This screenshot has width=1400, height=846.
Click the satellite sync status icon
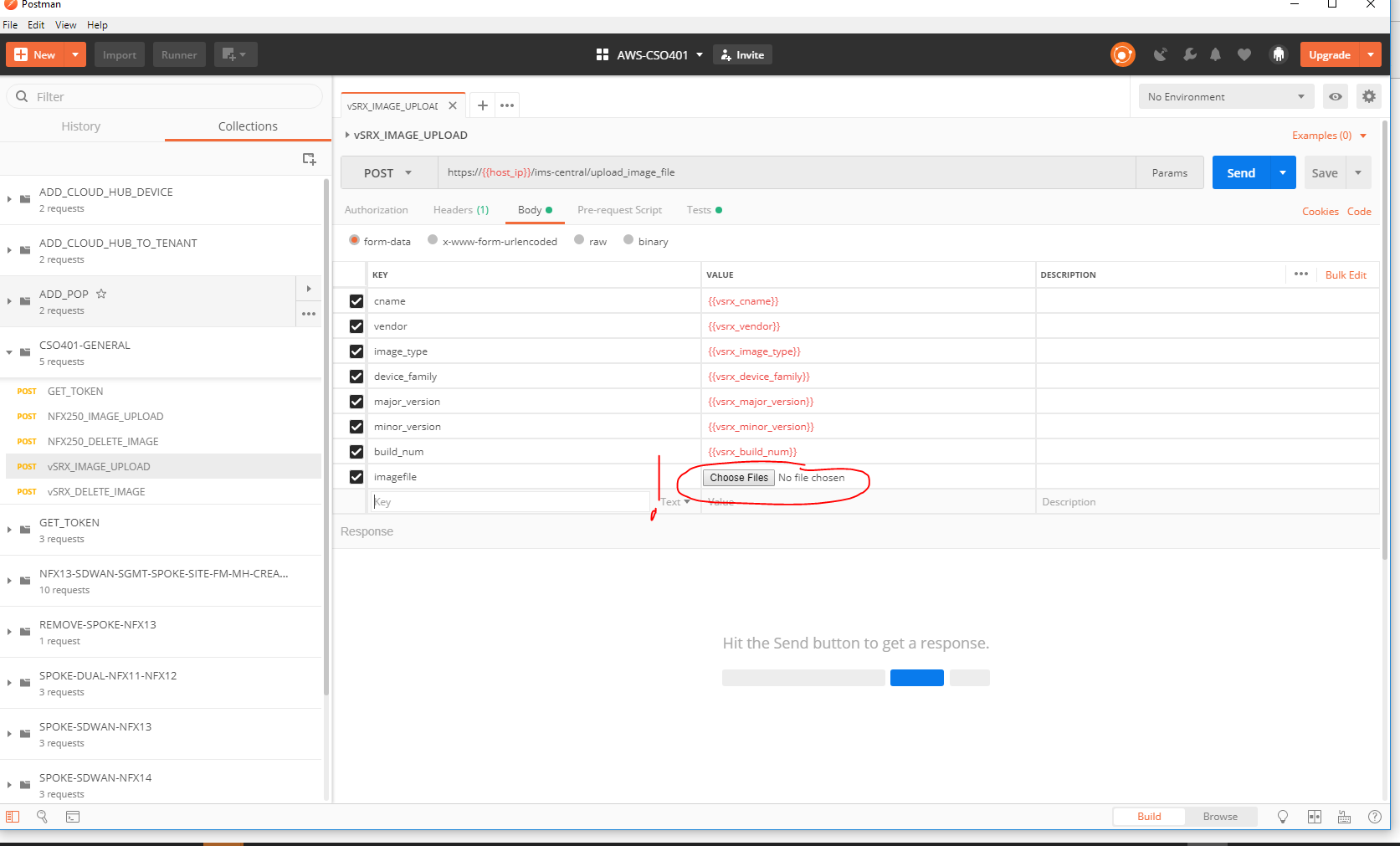tap(1161, 54)
